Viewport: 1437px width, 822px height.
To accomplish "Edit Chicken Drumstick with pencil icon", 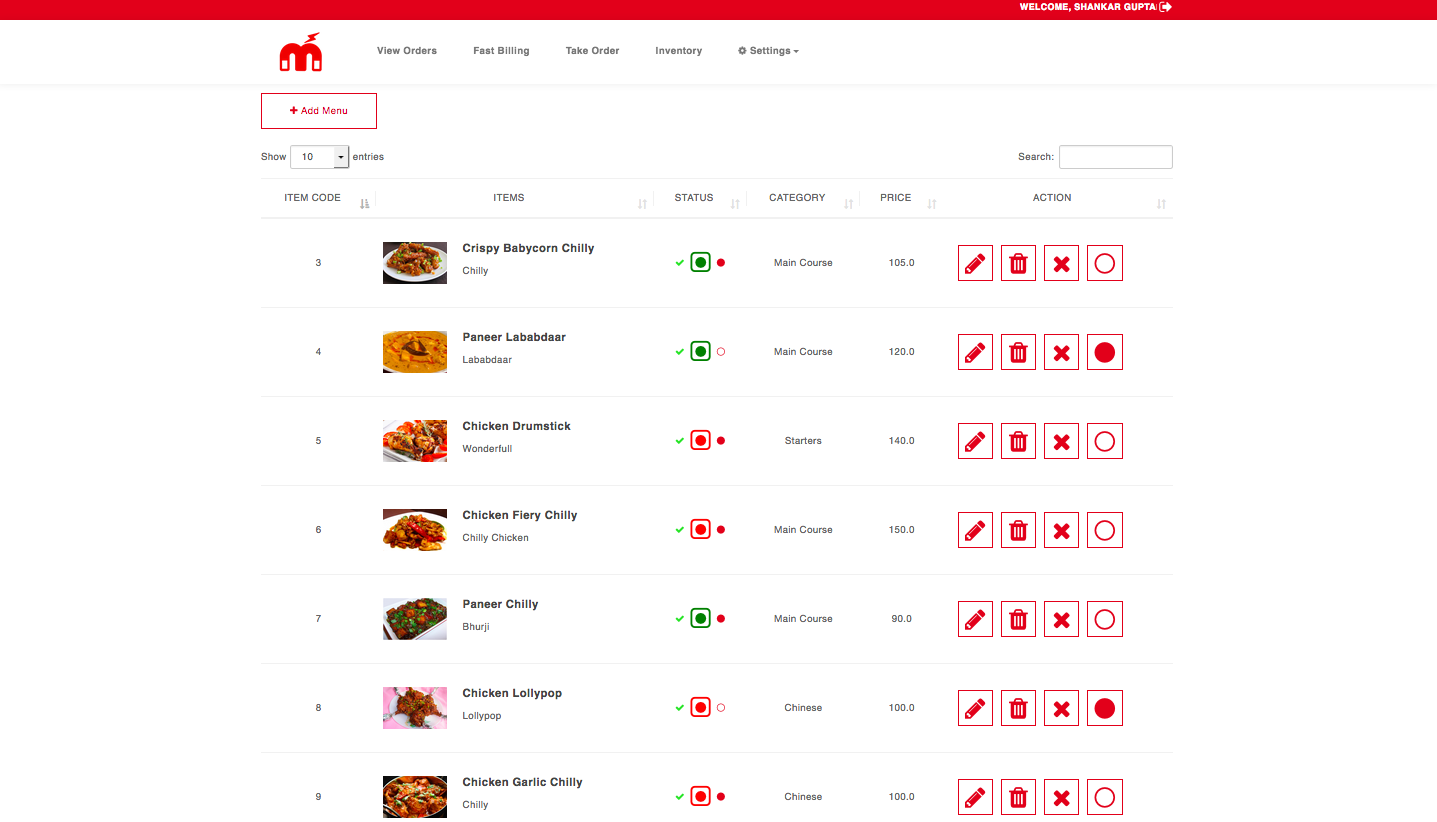I will click(x=975, y=441).
